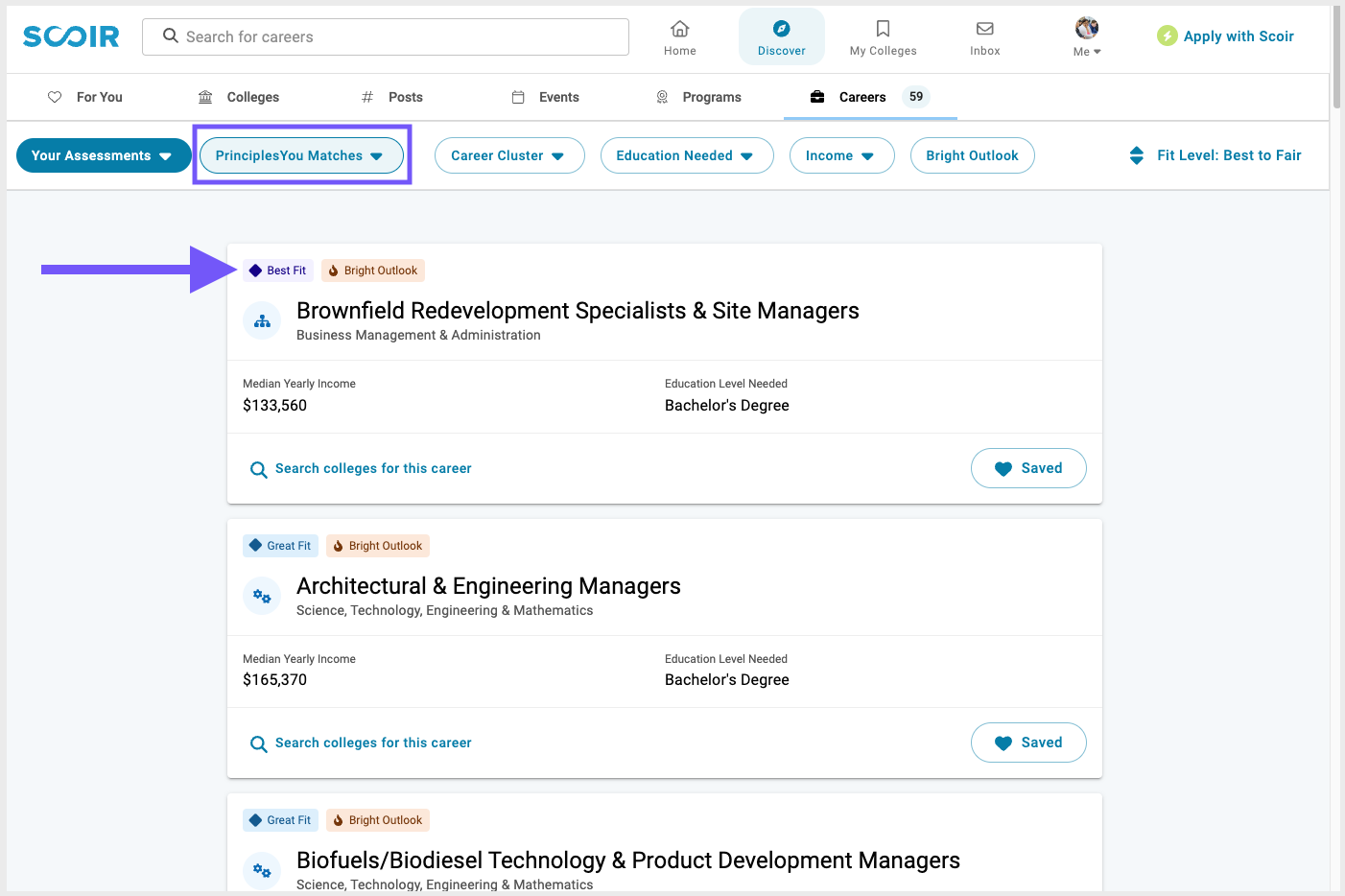Click the gears icon beside Architectural & Engineering Managers
Viewport: 1345px width, 896px height.
[x=262, y=596]
